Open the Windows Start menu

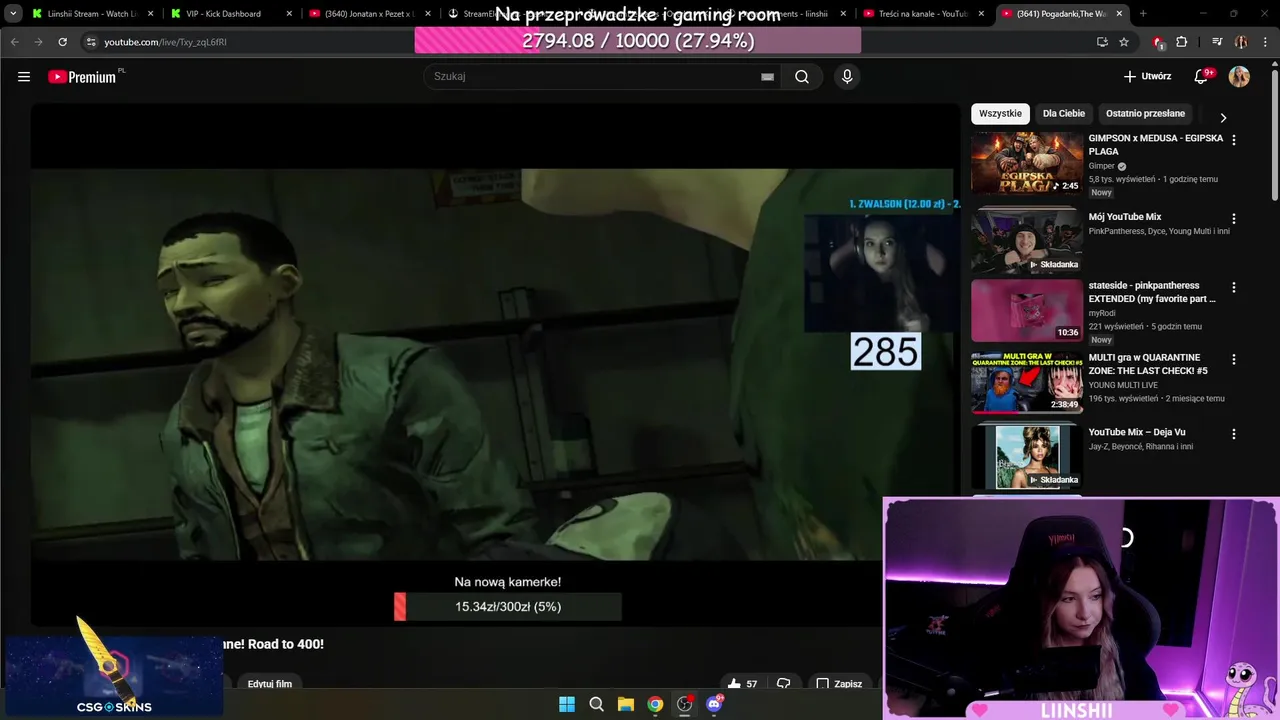tap(567, 704)
